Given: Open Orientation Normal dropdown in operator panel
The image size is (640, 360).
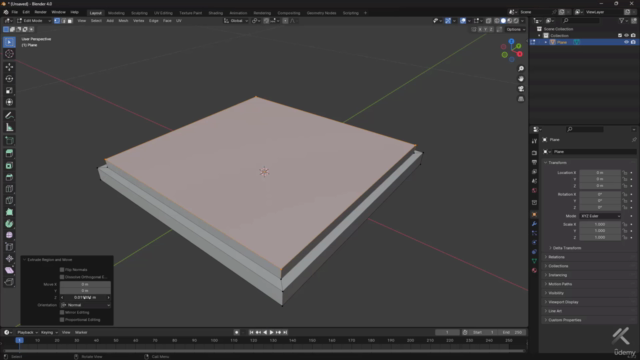Looking at the screenshot, I should pyautogui.click(x=85, y=305).
